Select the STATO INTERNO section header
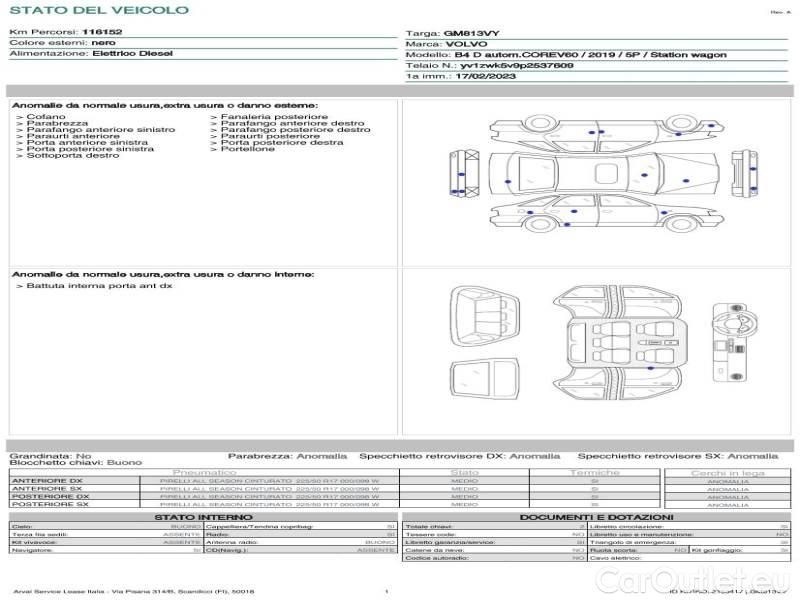Image resolution: width=800 pixels, height=600 pixels. click(x=203, y=517)
